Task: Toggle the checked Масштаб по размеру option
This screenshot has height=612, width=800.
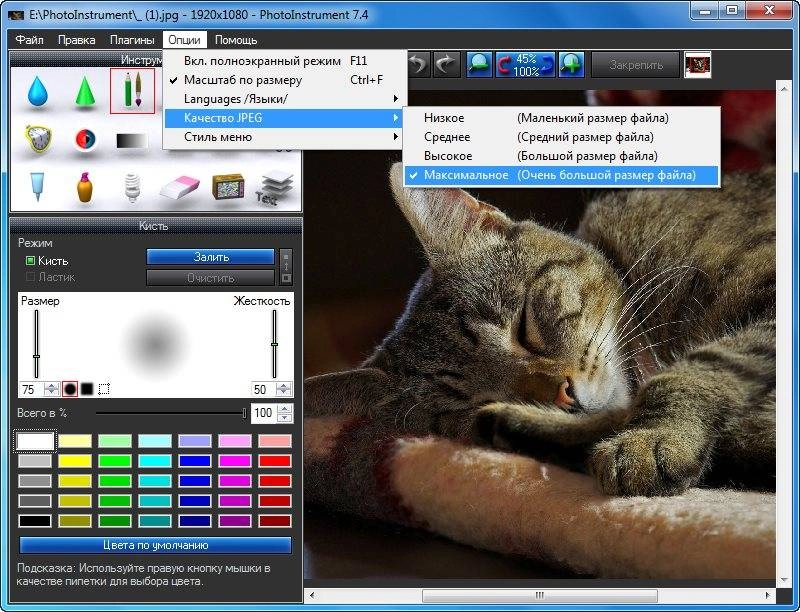Action: [285, 80]
